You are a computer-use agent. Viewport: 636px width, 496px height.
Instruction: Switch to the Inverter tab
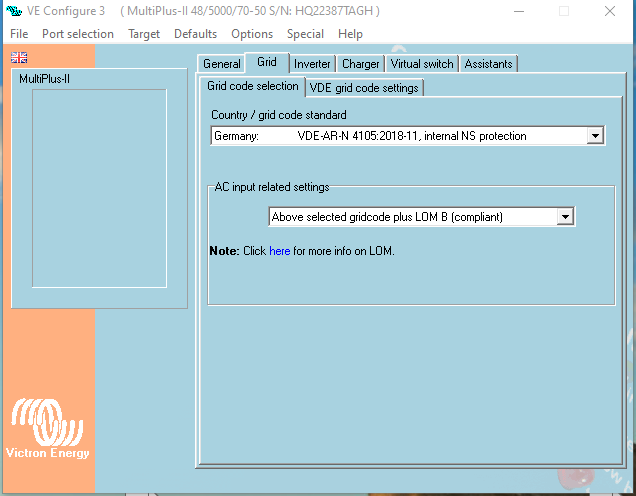coord(312,64)
